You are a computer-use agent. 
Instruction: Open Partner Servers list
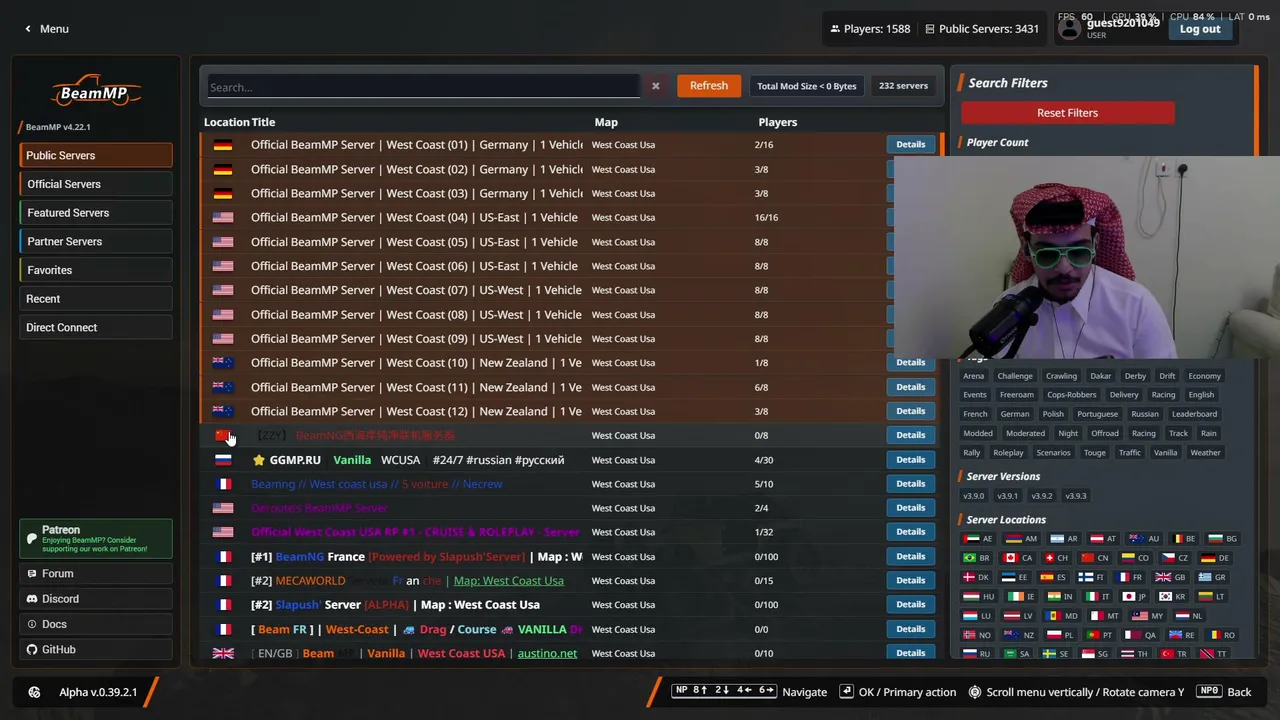[96, 242]
